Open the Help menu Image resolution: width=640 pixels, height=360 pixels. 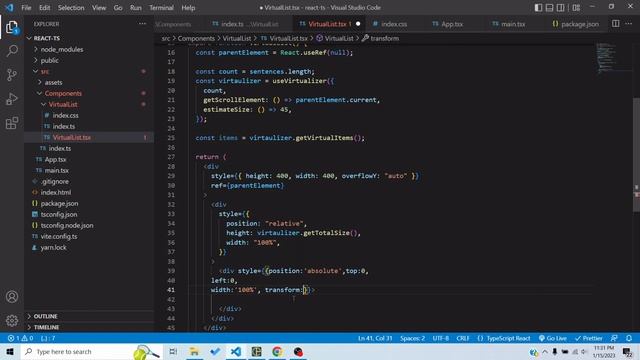(x=188, y=8)
